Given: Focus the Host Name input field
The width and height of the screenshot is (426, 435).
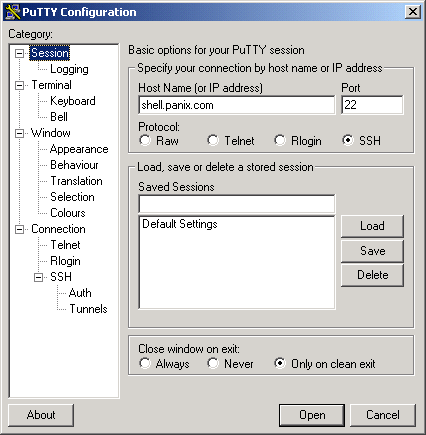Looking at the screenshot, I should pos(237,105).
